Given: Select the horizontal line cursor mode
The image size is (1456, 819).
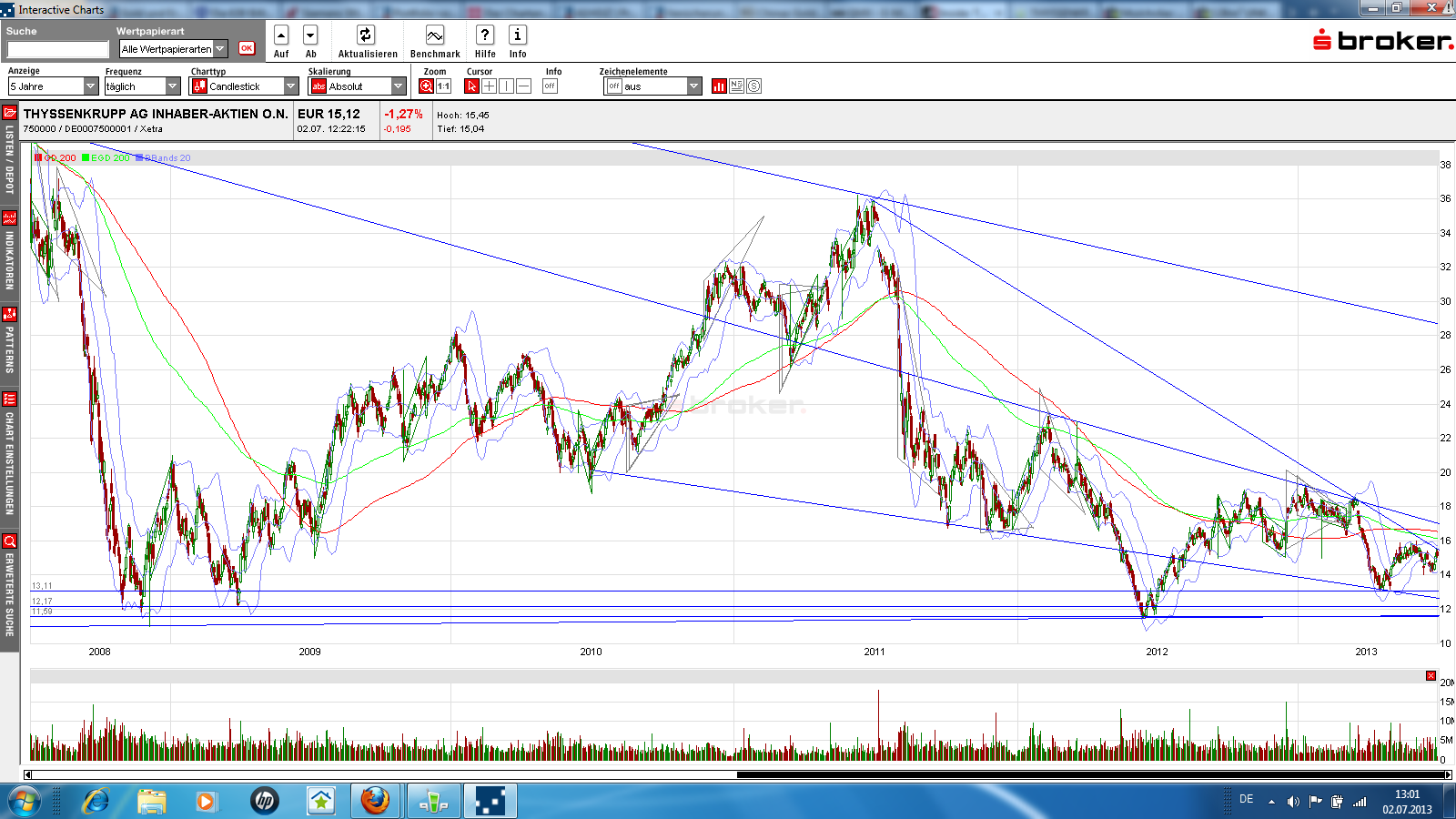Looking at the screenshot, I should (x=523, y=86).
